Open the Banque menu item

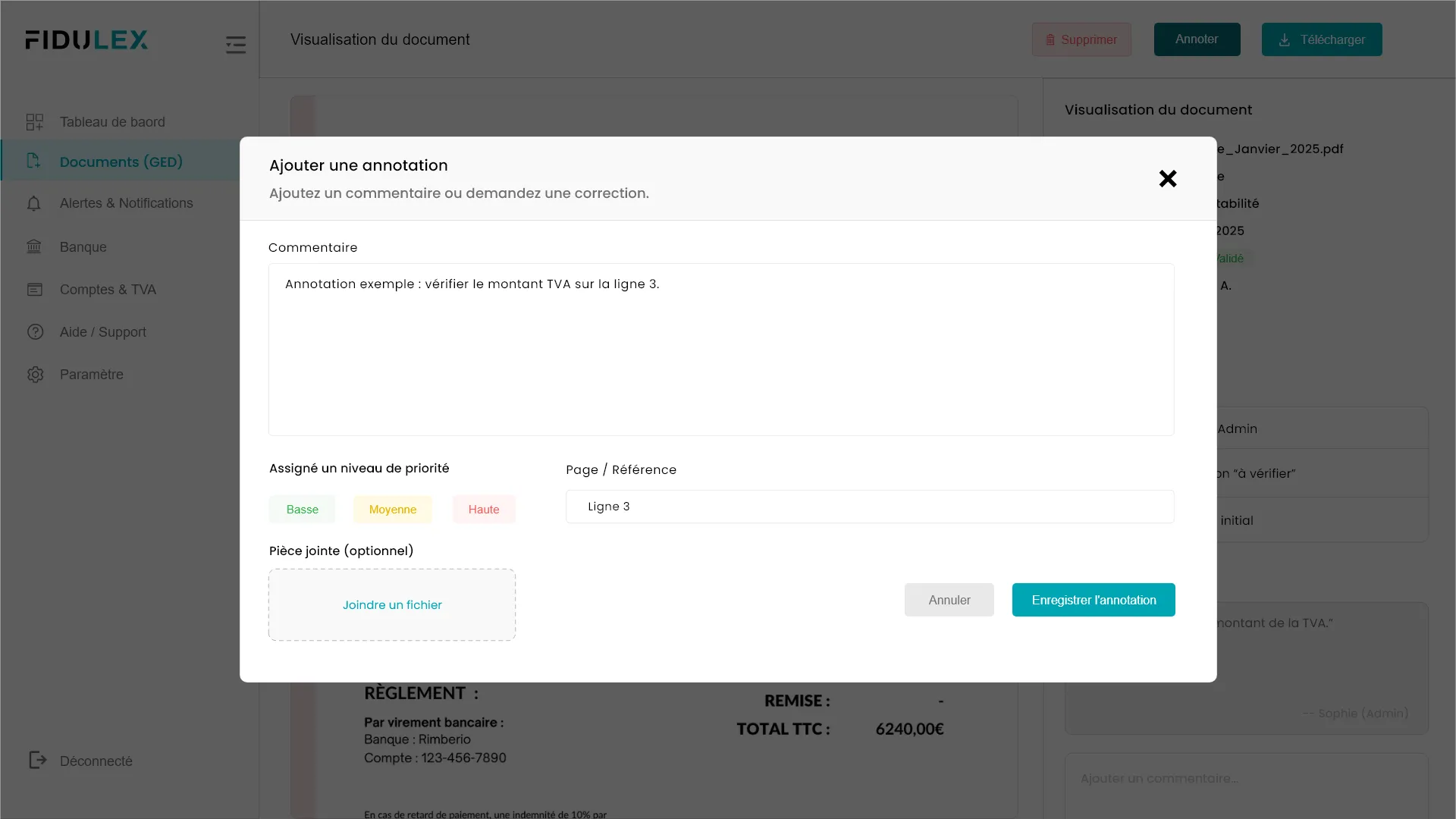coord(83,247)
